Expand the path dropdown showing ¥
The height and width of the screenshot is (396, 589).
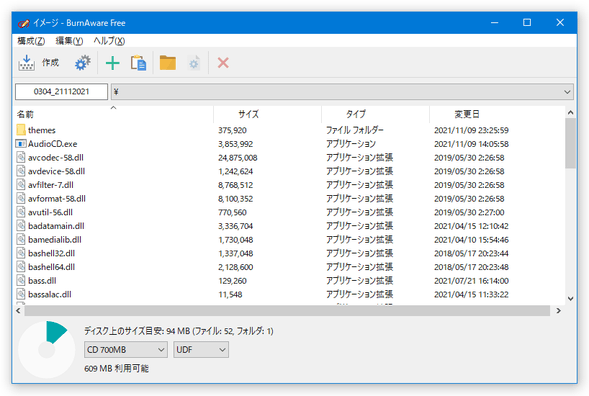click(x=567, y=92)
